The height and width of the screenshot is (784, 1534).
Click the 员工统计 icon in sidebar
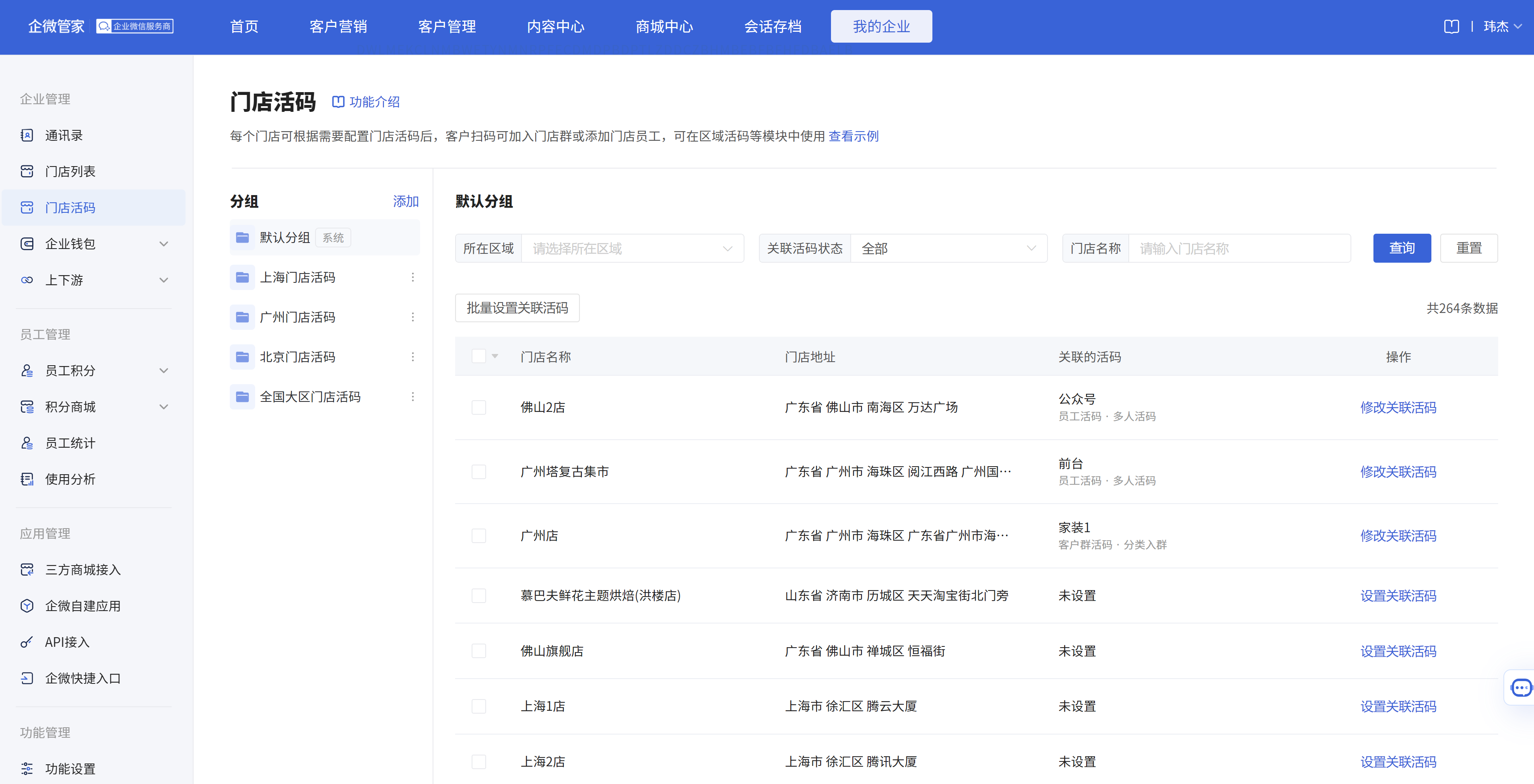[27, 443]
